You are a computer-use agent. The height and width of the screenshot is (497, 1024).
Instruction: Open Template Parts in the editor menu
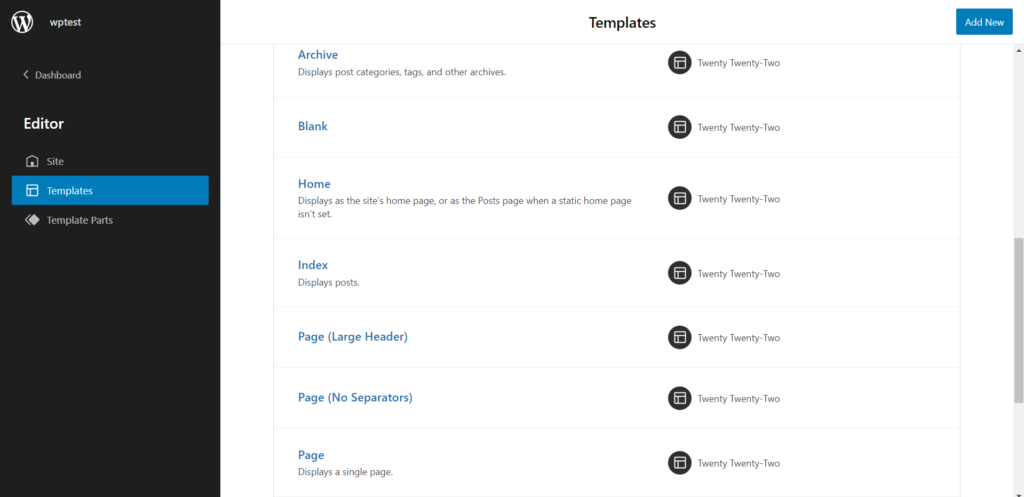click(x=79, y=220)
